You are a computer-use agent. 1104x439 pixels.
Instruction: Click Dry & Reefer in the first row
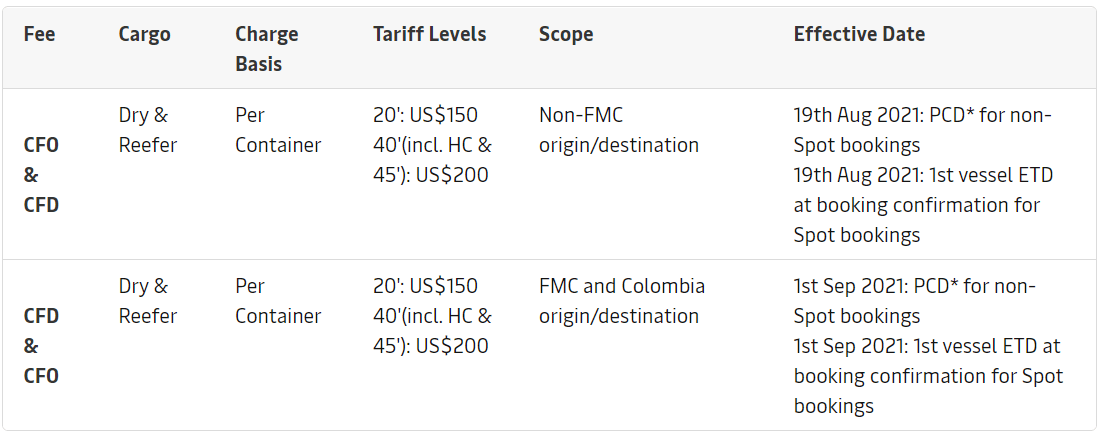pos(147,130)
